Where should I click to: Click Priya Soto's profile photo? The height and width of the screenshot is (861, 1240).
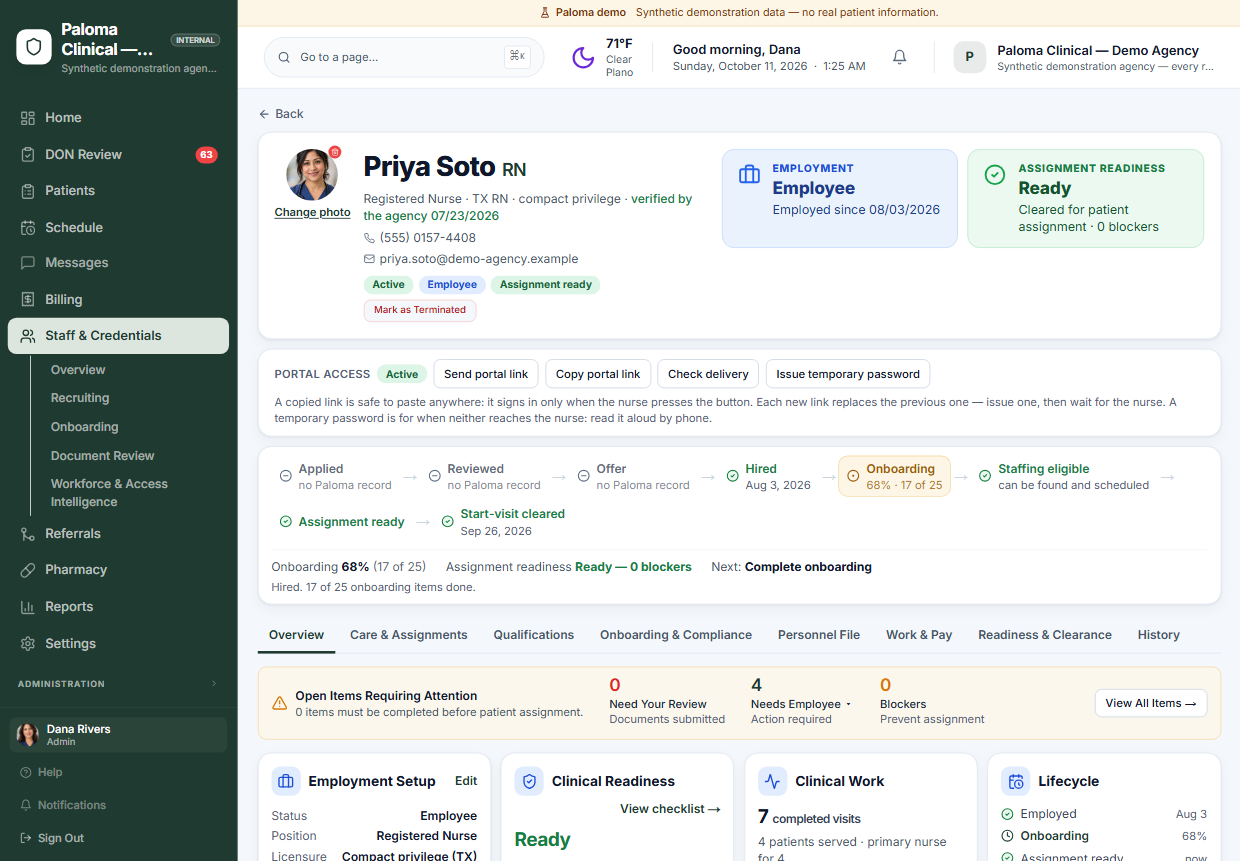click(x=312, y=175)
